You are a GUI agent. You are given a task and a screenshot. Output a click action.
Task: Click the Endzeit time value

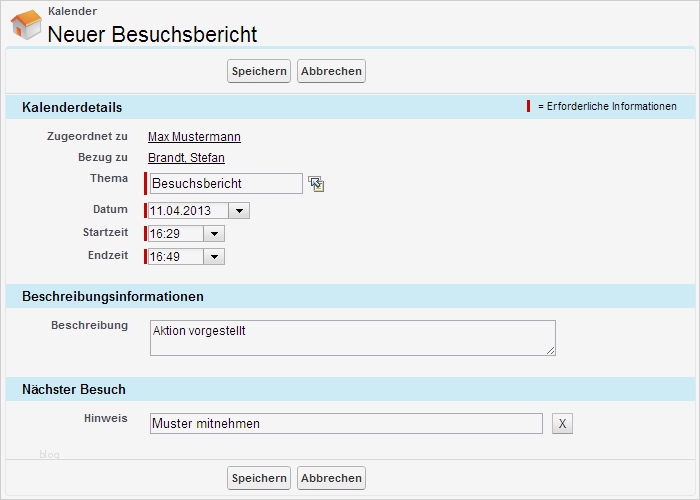click(x=175, y=257)
